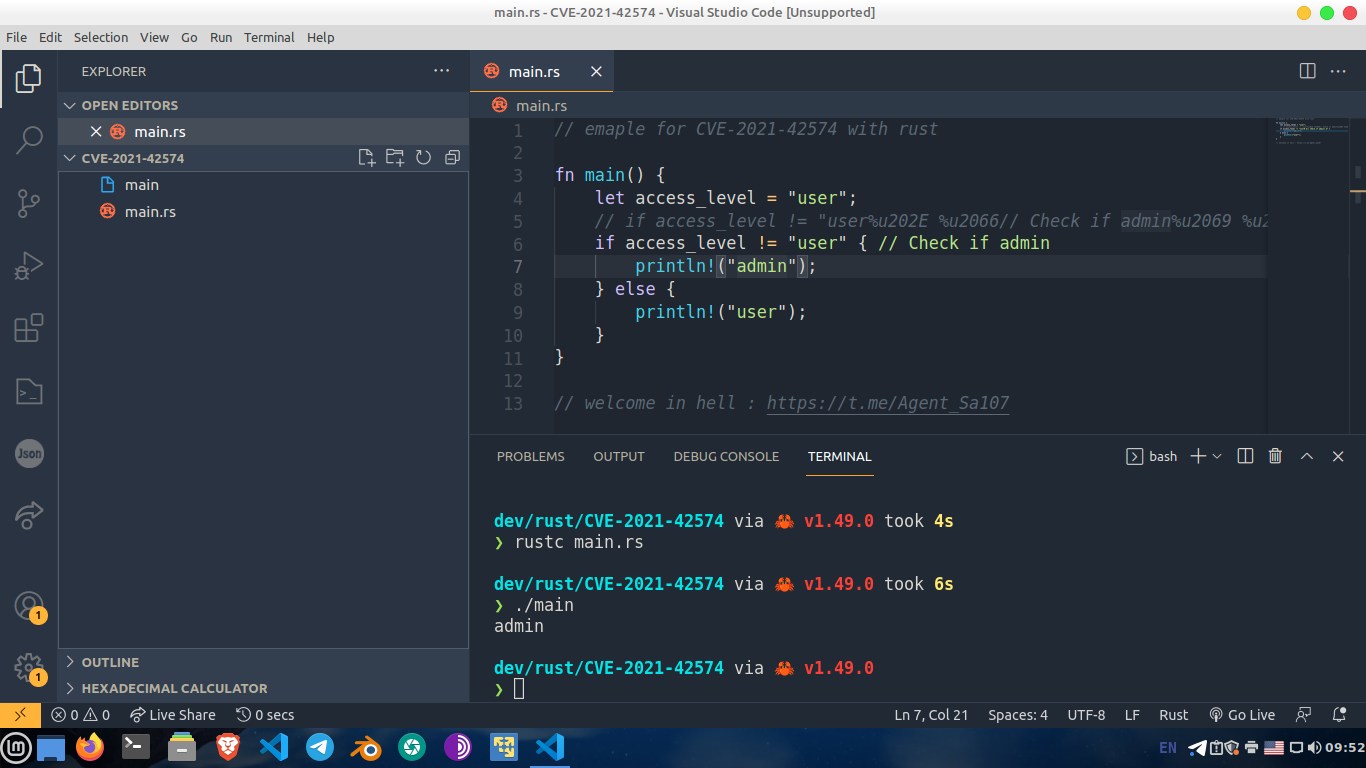Open Blender from the taskbar
1366x768 pixels.
pos(365,747)
